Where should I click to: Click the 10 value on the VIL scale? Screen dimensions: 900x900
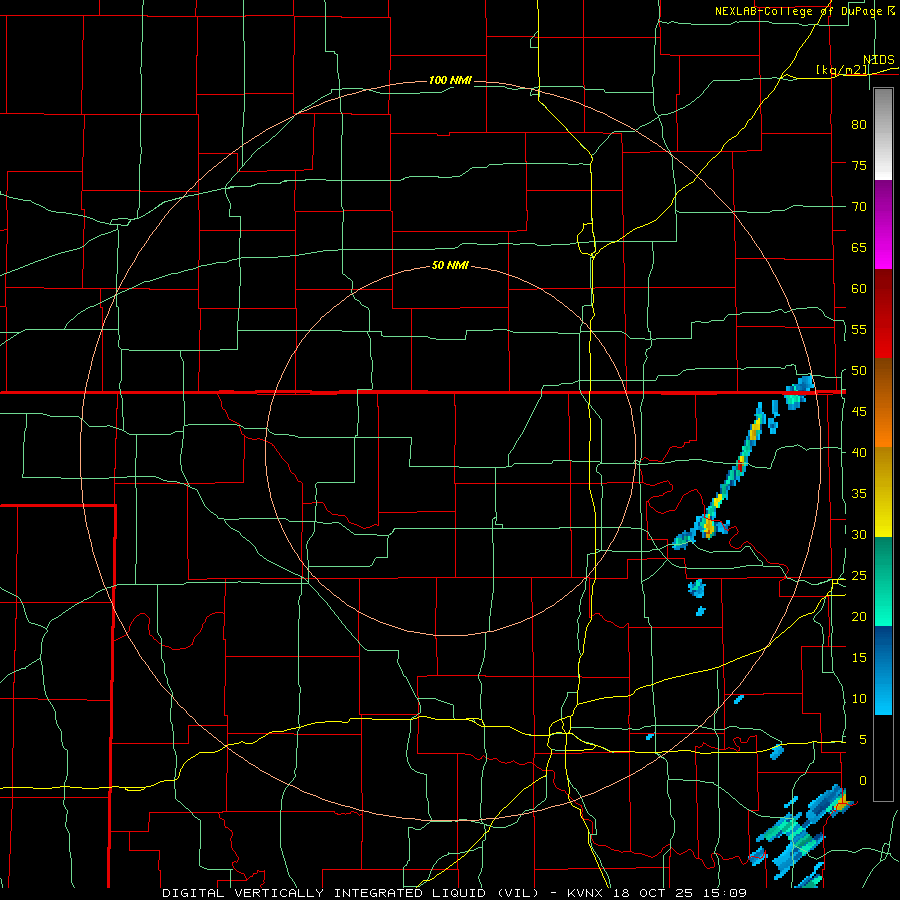click(859, 699)
